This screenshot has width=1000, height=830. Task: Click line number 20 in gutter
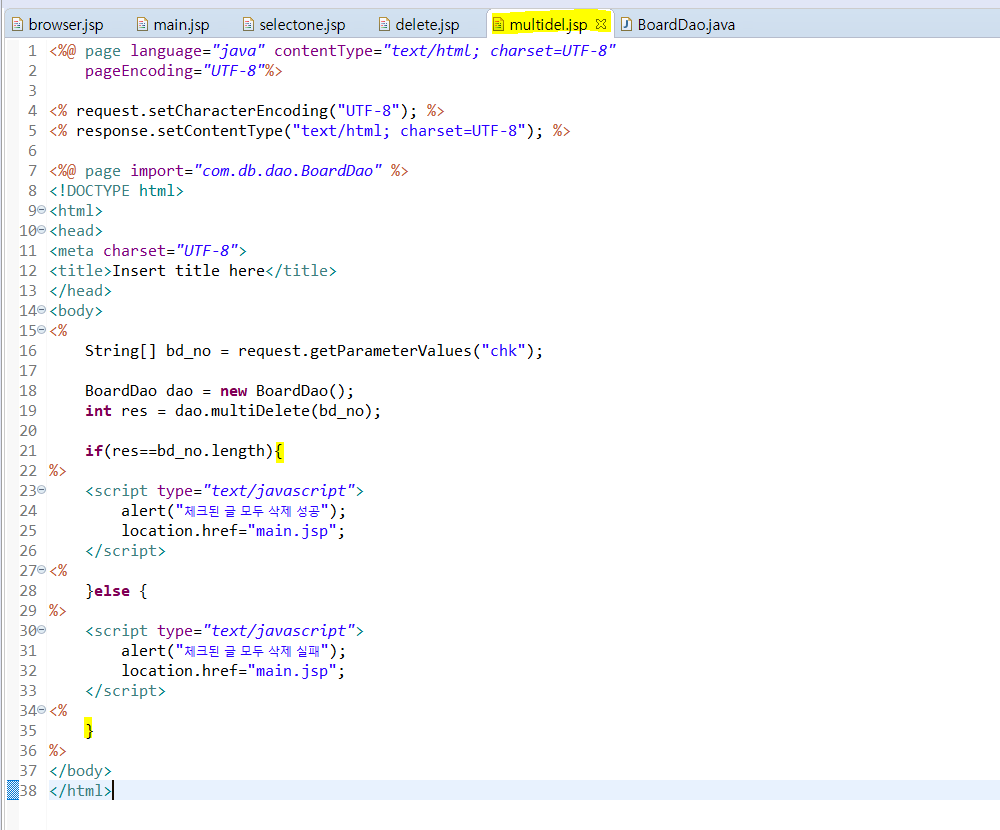28,431
